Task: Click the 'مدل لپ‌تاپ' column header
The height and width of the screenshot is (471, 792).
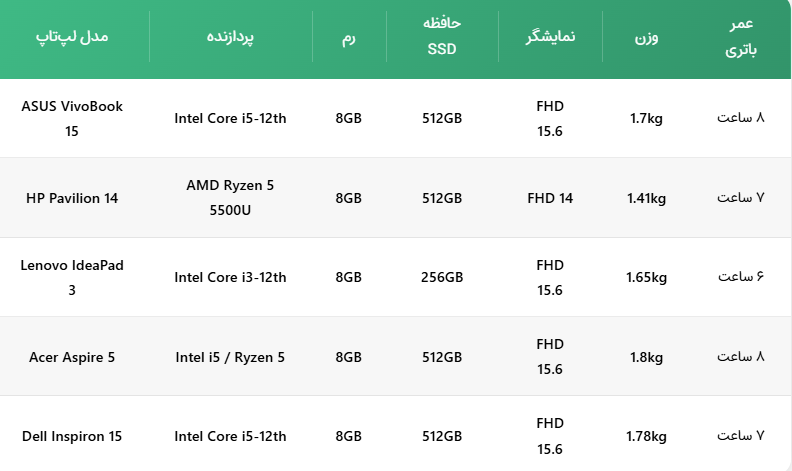Action: [72, 36]
